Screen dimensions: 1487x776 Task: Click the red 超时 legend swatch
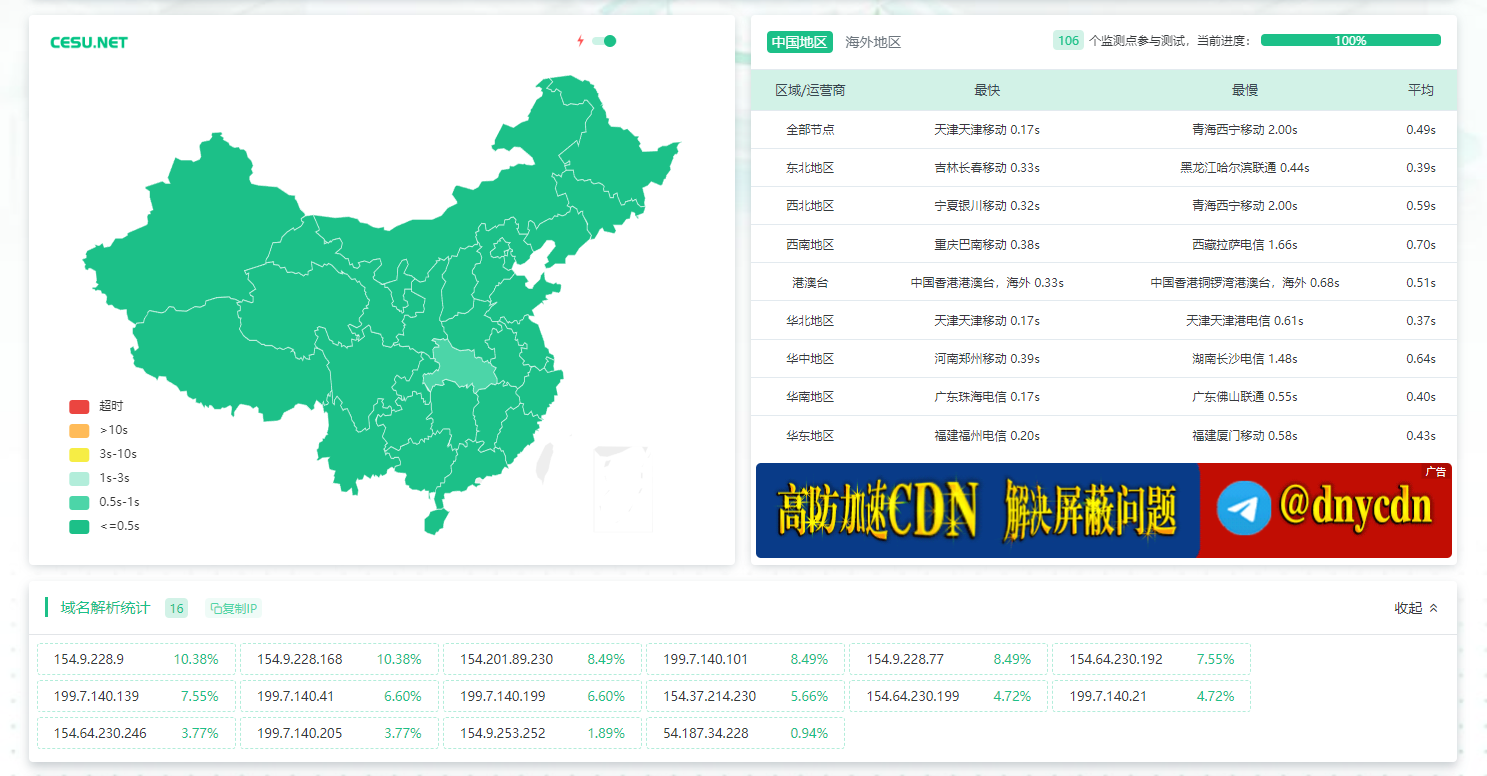79,407
